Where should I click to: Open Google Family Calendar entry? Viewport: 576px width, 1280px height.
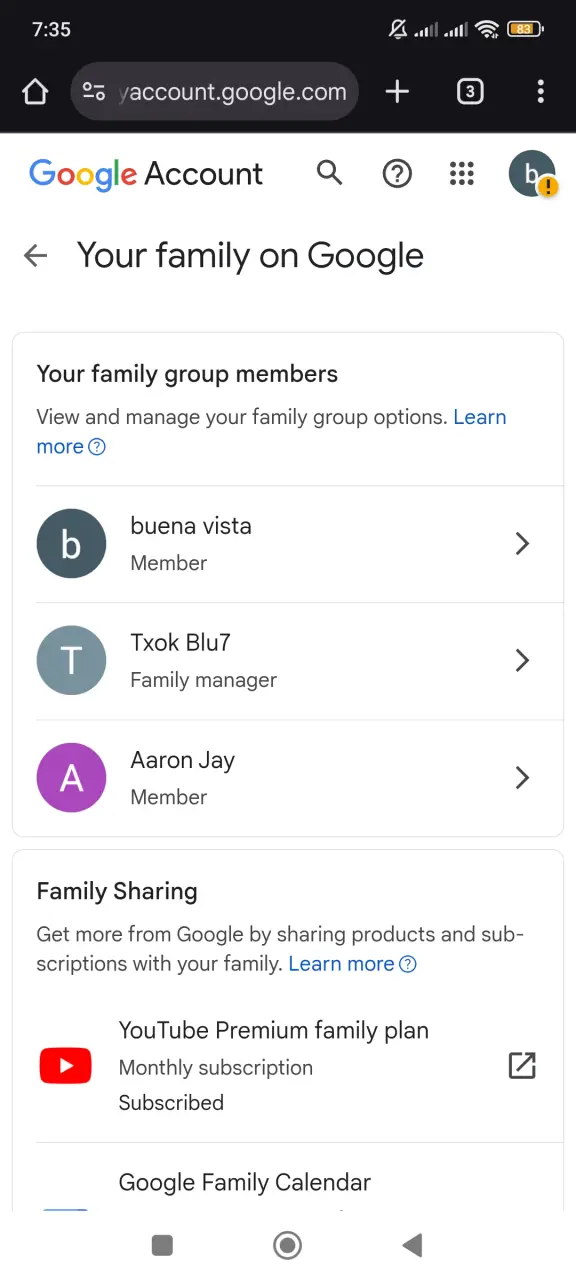(x=288, y=1185)
